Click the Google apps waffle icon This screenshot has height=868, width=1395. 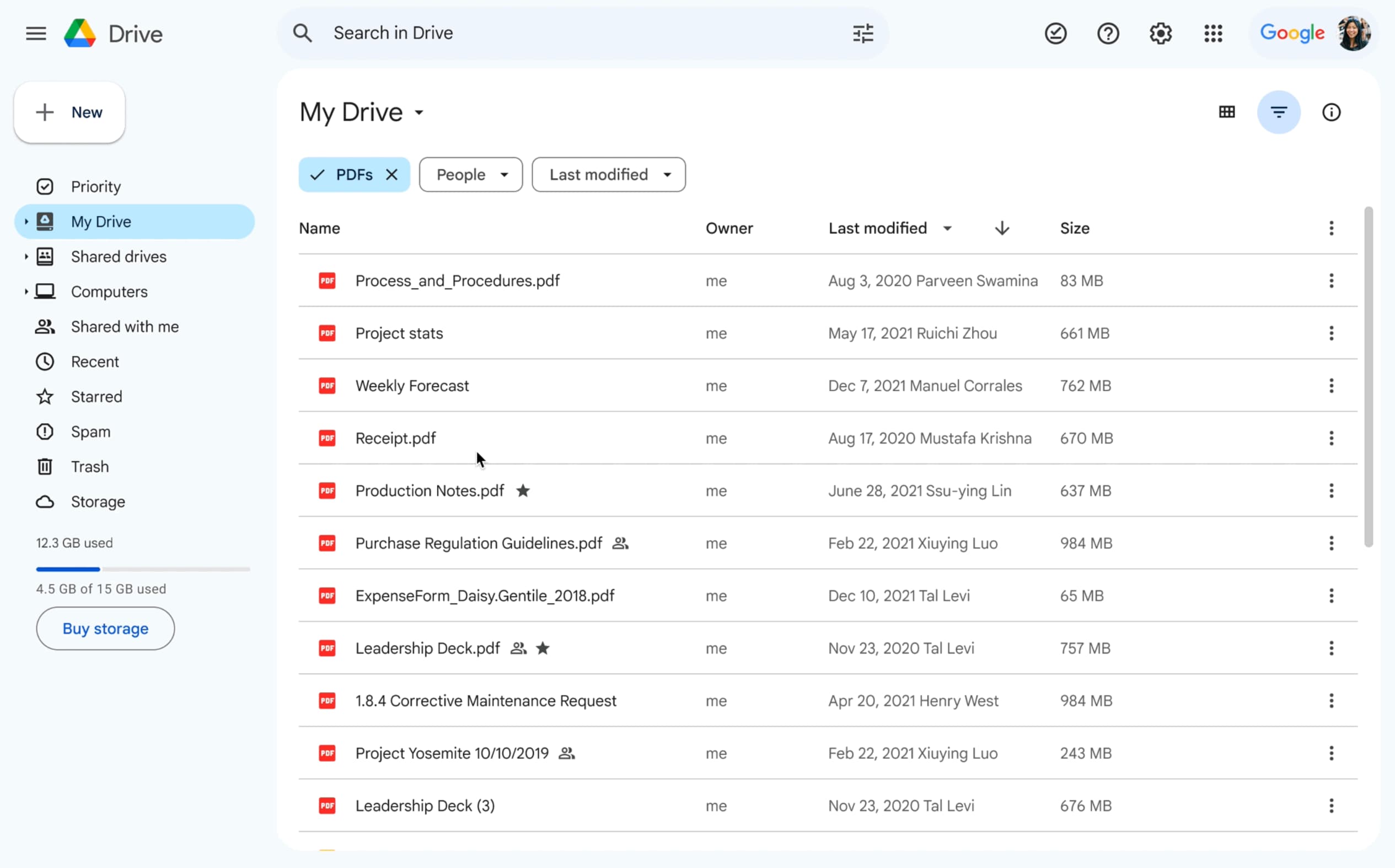(x=1213, y=33)
